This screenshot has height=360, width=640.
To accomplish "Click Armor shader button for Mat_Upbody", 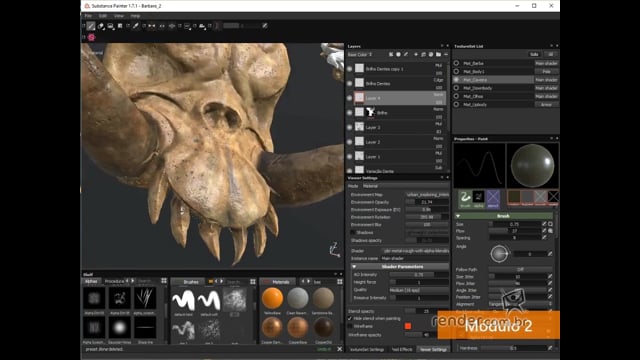I will click(546, 104).
